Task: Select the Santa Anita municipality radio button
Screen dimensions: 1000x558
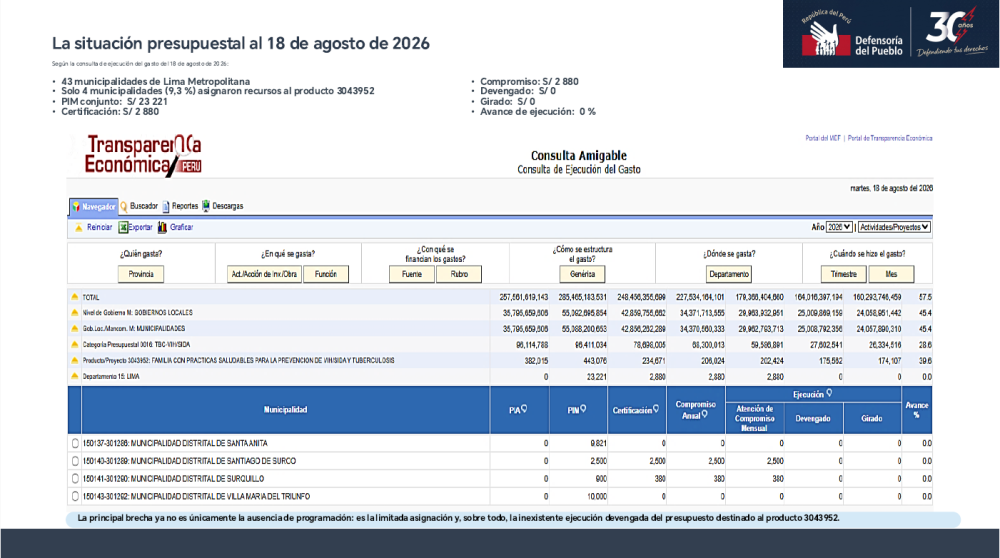Action: [75, 443]
